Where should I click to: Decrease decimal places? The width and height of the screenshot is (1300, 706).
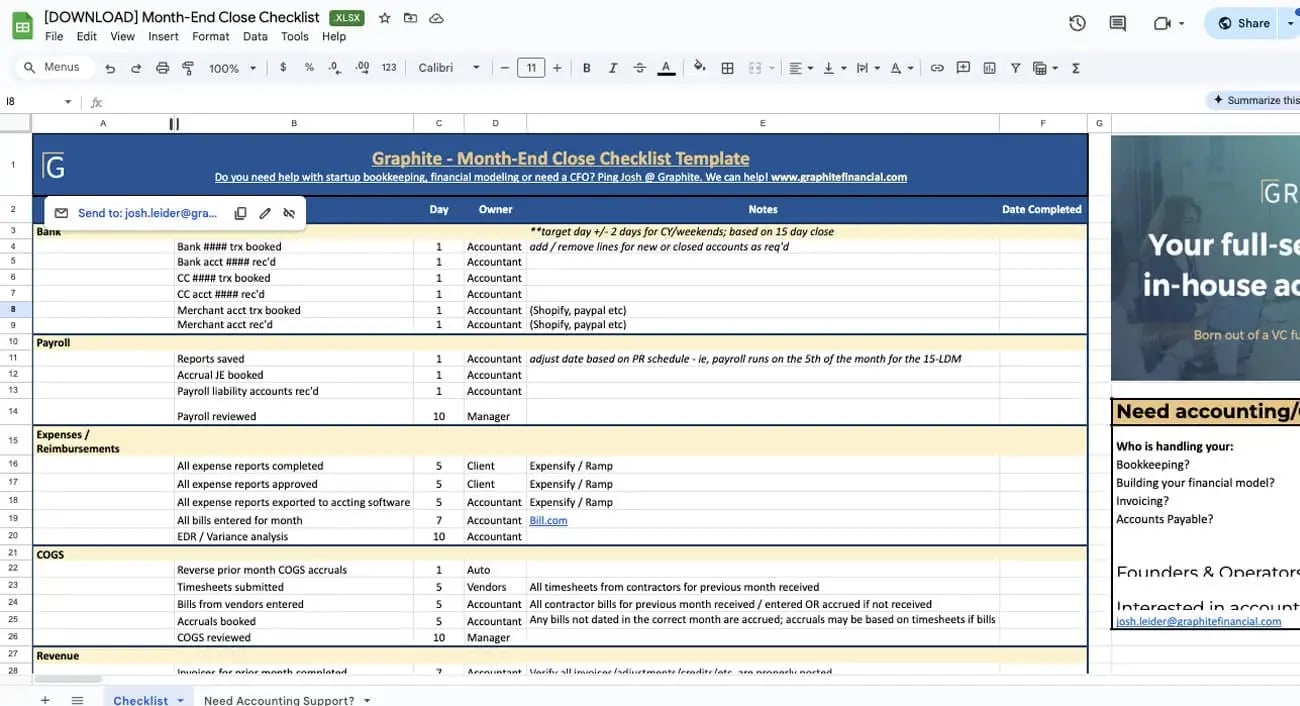tap(335, 68)
